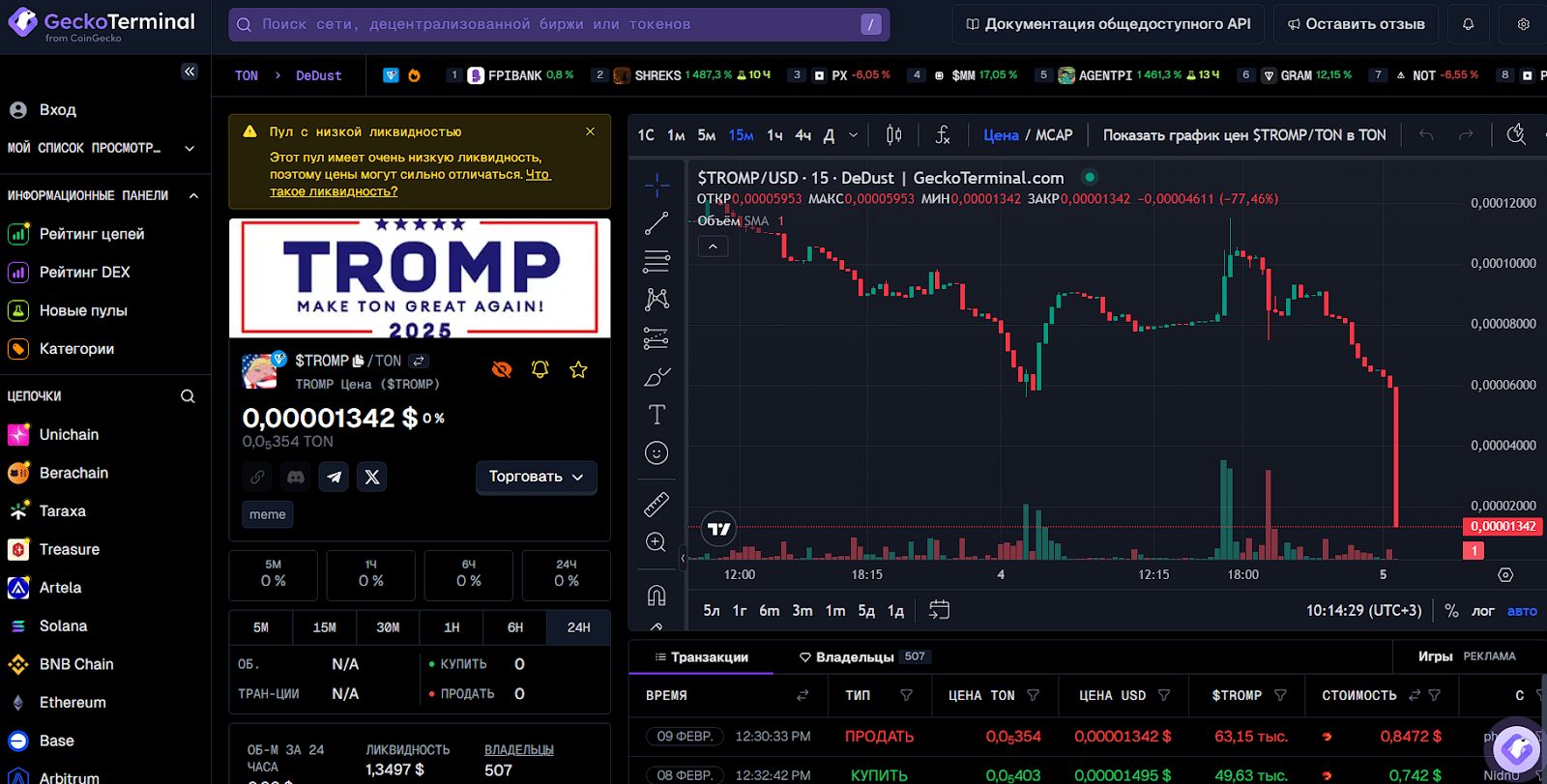
Task: Open the indicators fx menu
Action: [x=943, y=135]
